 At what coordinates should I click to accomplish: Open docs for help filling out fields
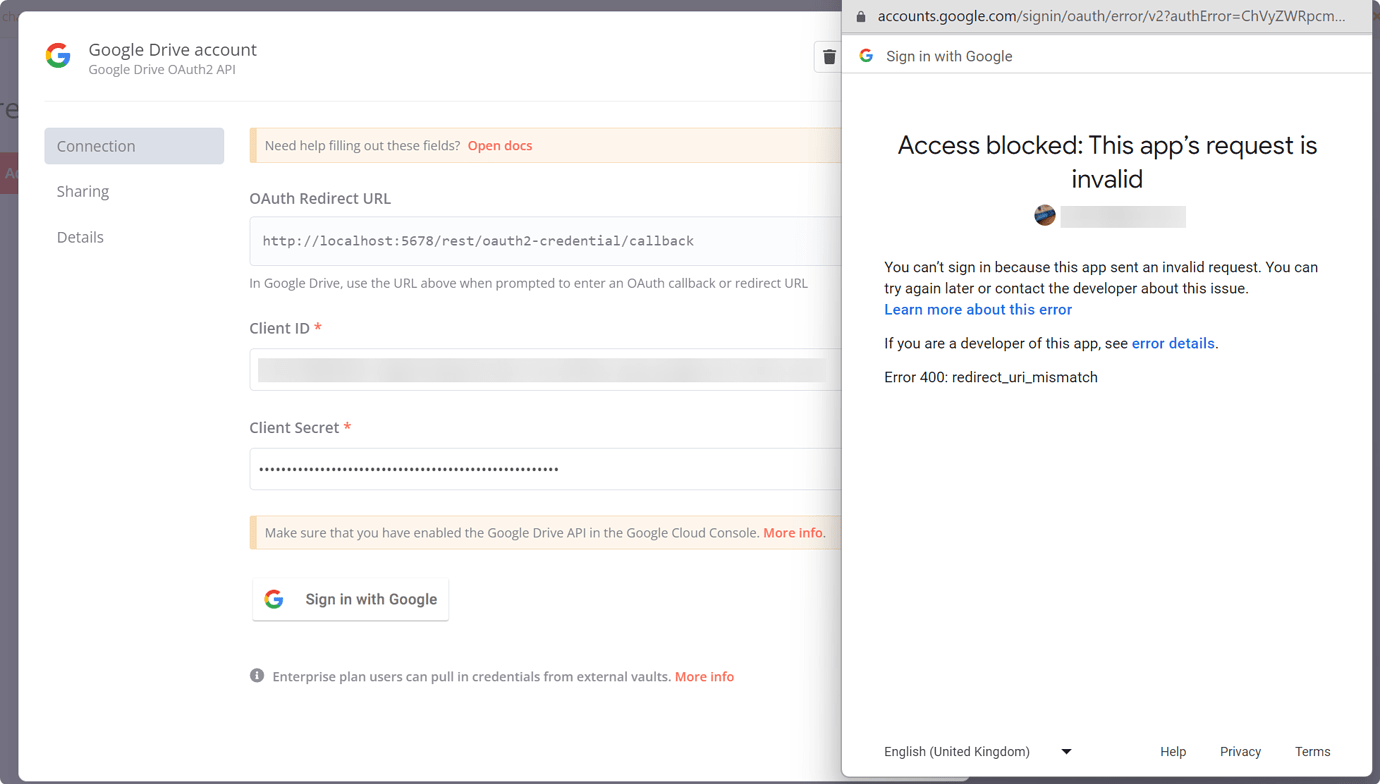[500, 145]
